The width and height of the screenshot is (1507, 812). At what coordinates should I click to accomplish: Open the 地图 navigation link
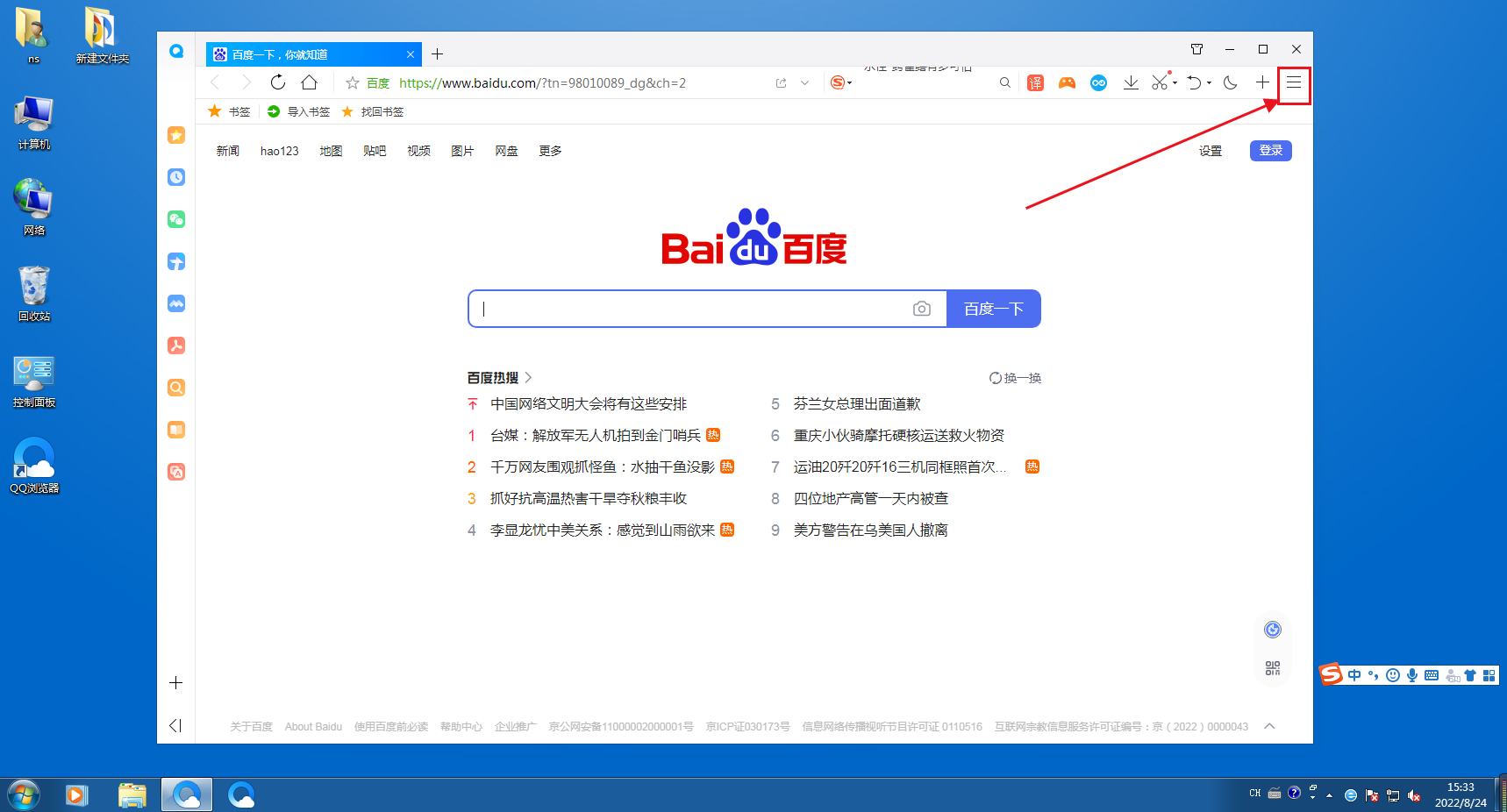pyautogui.click(x=332, y=151)
